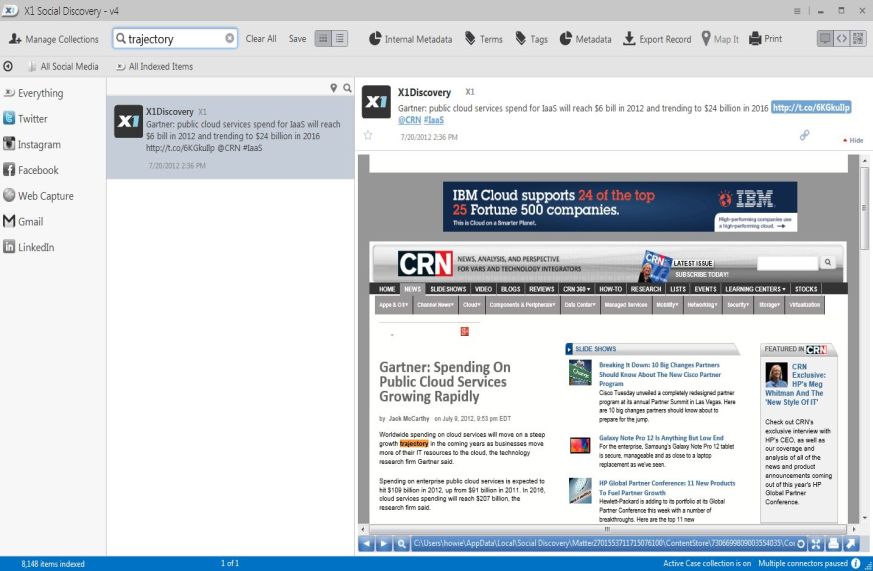The width and height of the screenshot is (873, 571).
Task: Switch to list view layout
Action: 340,38
